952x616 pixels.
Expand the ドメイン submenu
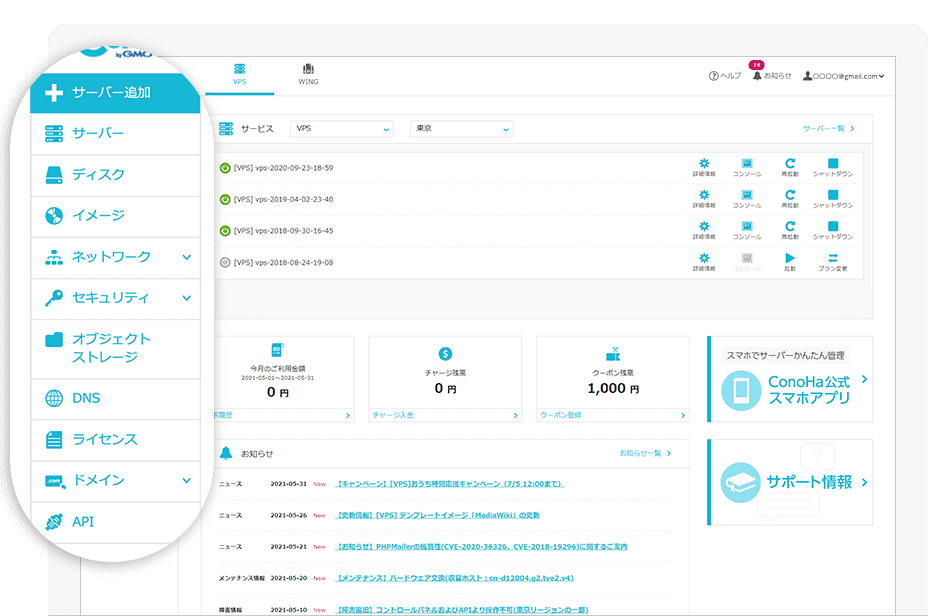(x=186, y=481)
